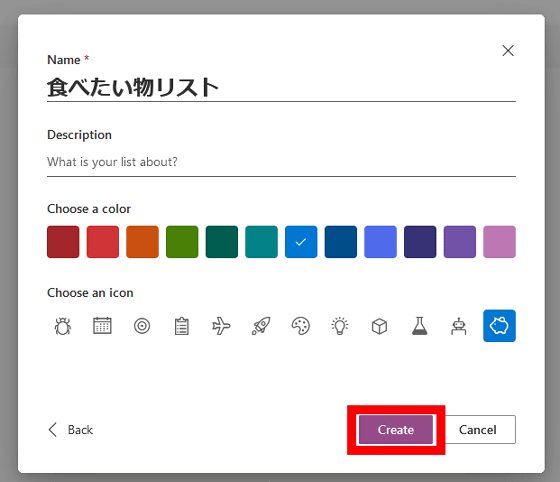The height and width of the screenshot is (482, 560).
Task: Choose the airplane icon
Action: click(x=221, y=326)
